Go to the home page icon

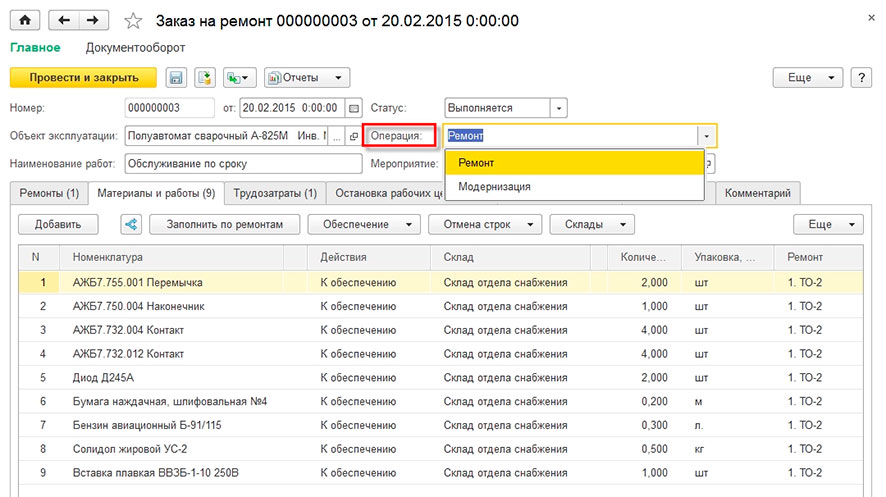(x=25, y=20)
